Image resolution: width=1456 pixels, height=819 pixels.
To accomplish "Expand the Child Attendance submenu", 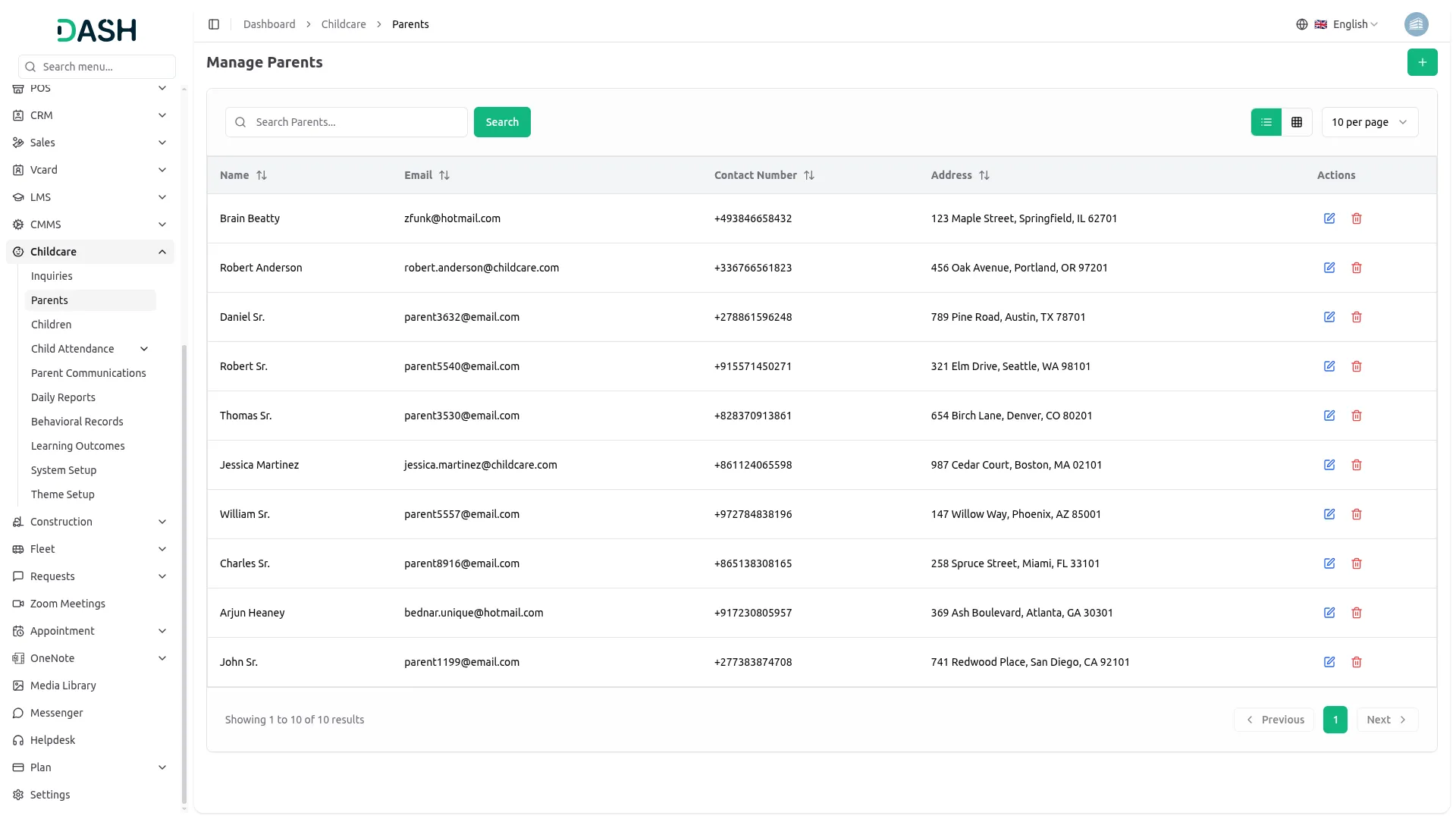I will [144, 349].
